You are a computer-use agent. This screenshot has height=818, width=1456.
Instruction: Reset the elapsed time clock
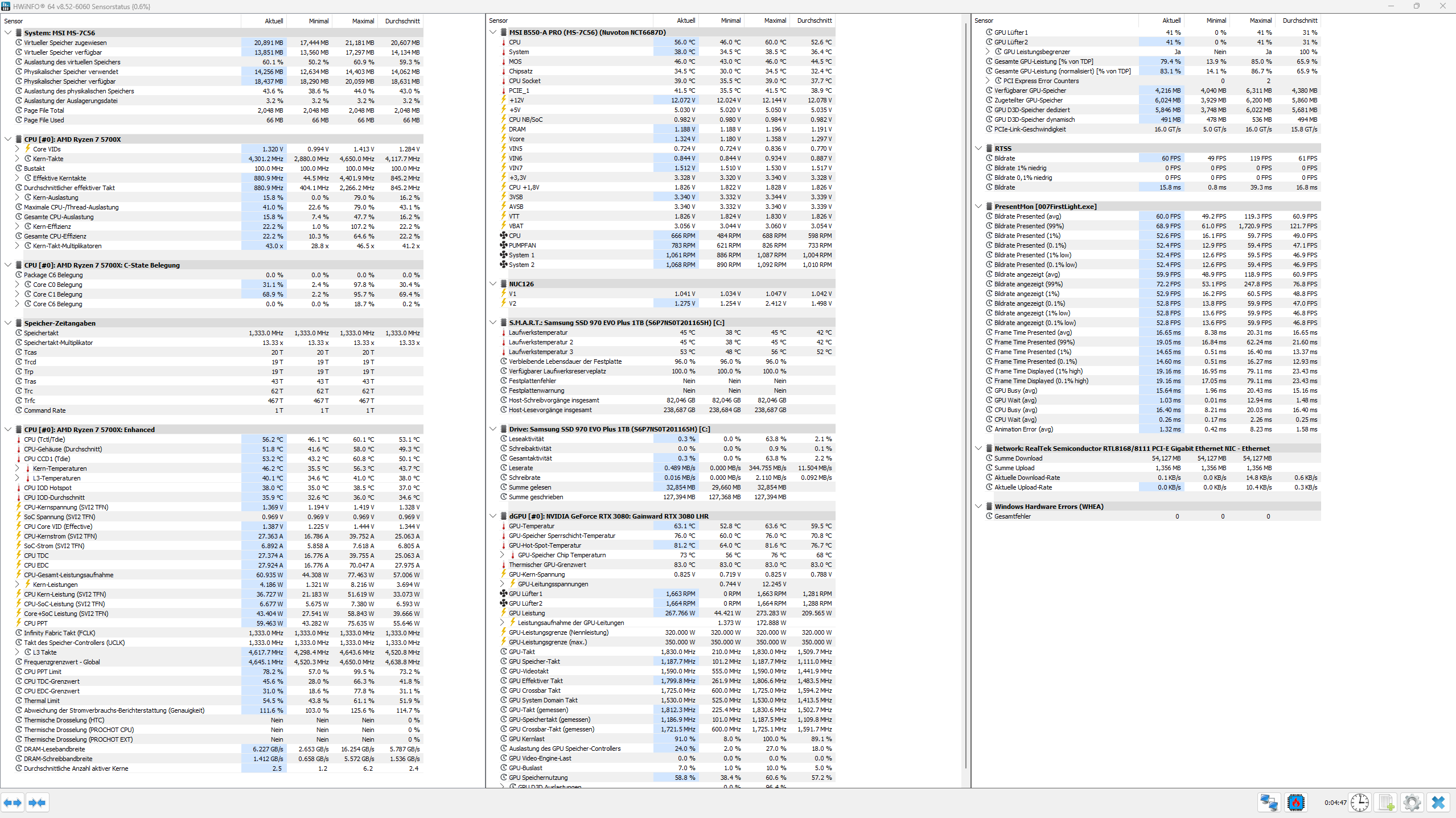pyautogui.click(x=1360, y=803)
